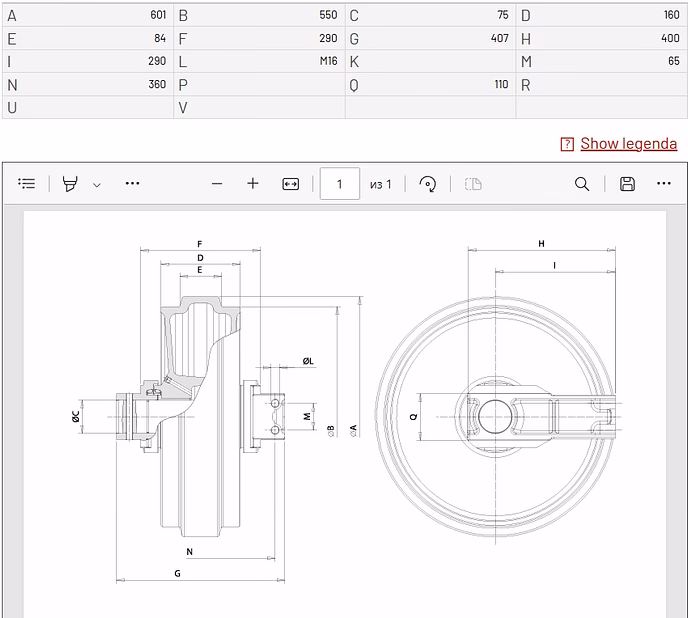
Task: Select the Q dimension cell showing 110
Action: [430, 84]
